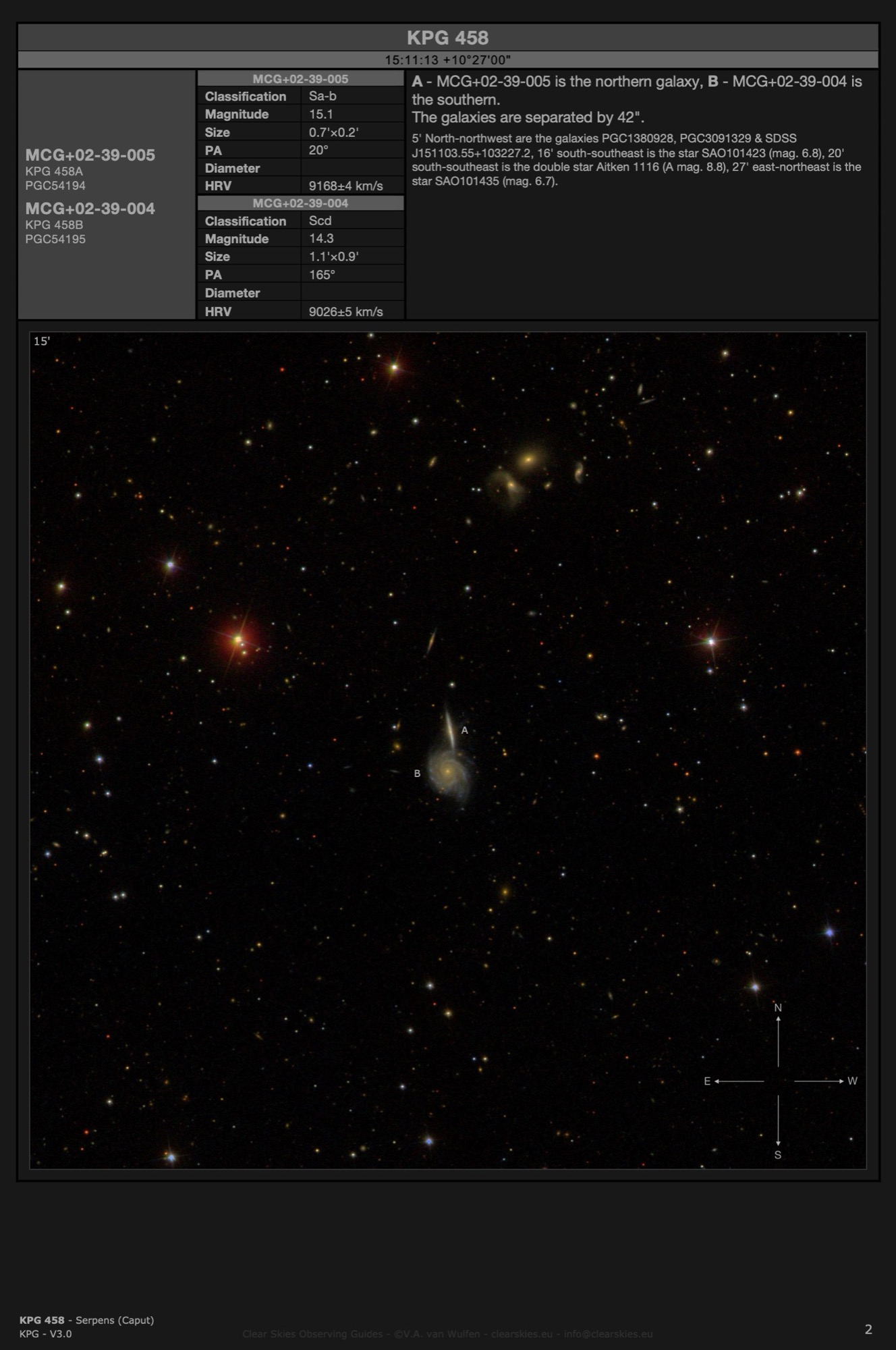896x1350 pixels.
Task: Select the coordinates 15:11:13 +10°27'00"
Action: [x=447, y=60]
